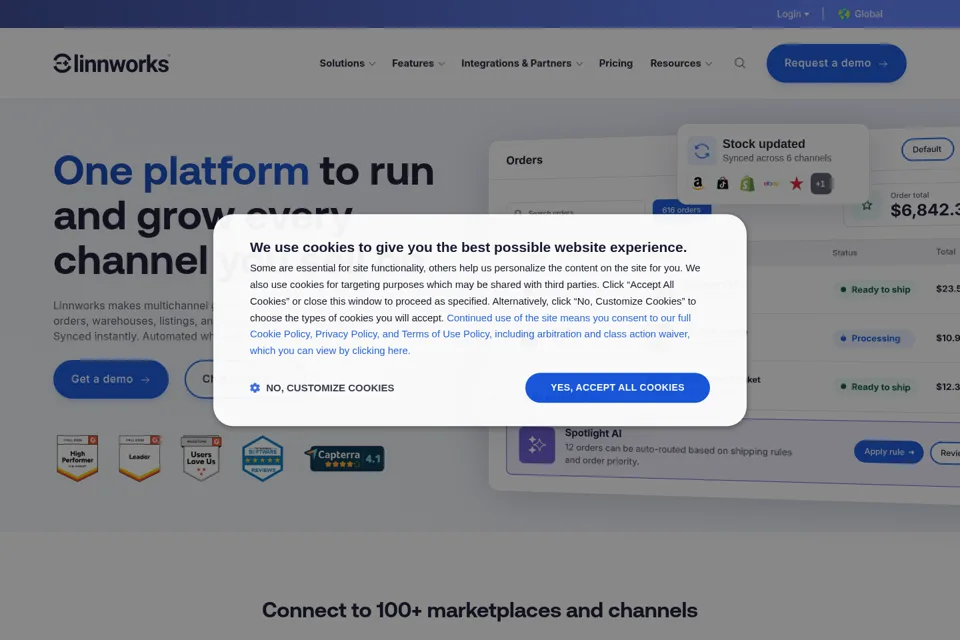Click the Software Reviews hexagon badge
Image resolution: width=960 pixels, height=640 pixels.
[263, 458]
